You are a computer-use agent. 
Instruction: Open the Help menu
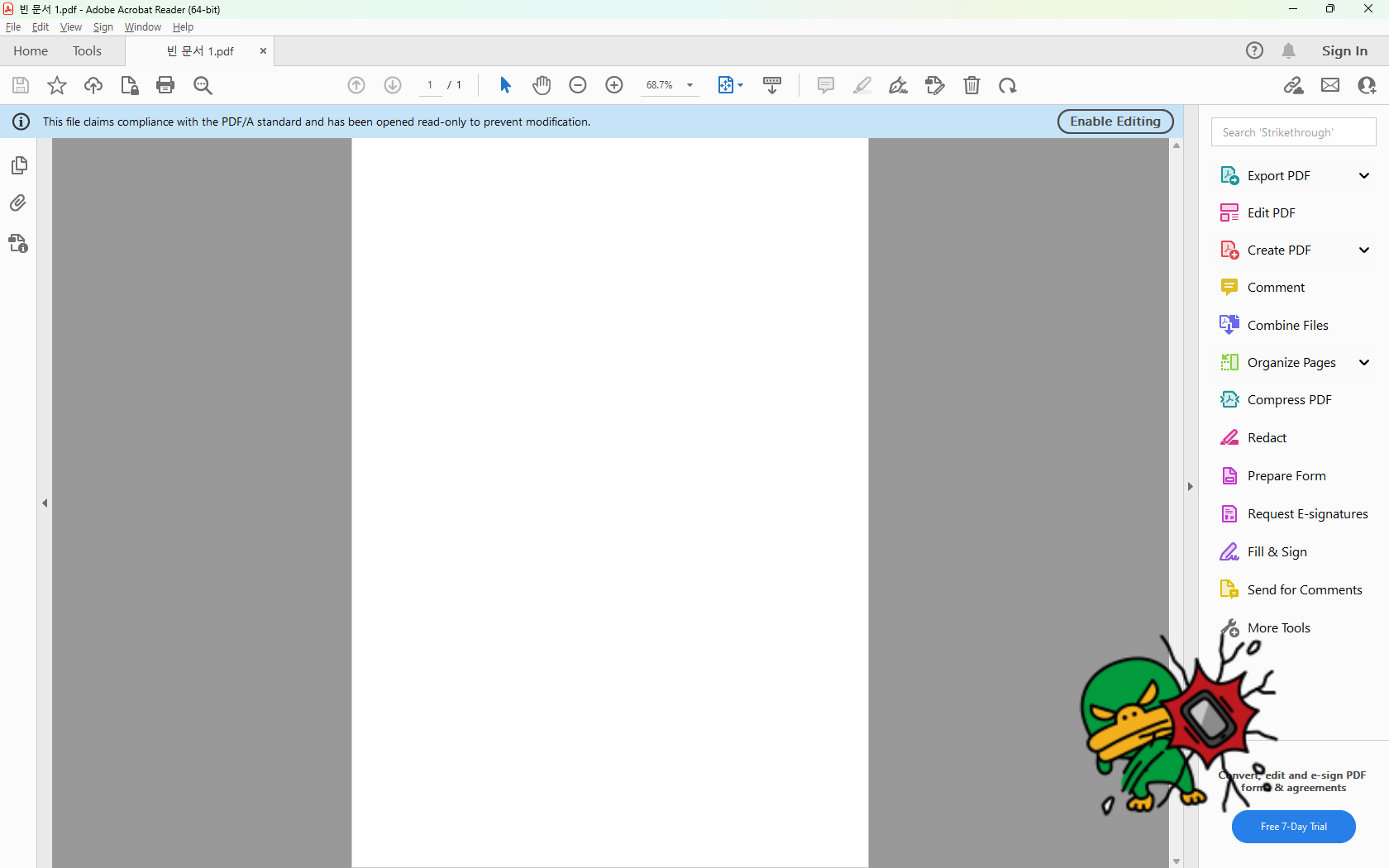tap(183, 27)
